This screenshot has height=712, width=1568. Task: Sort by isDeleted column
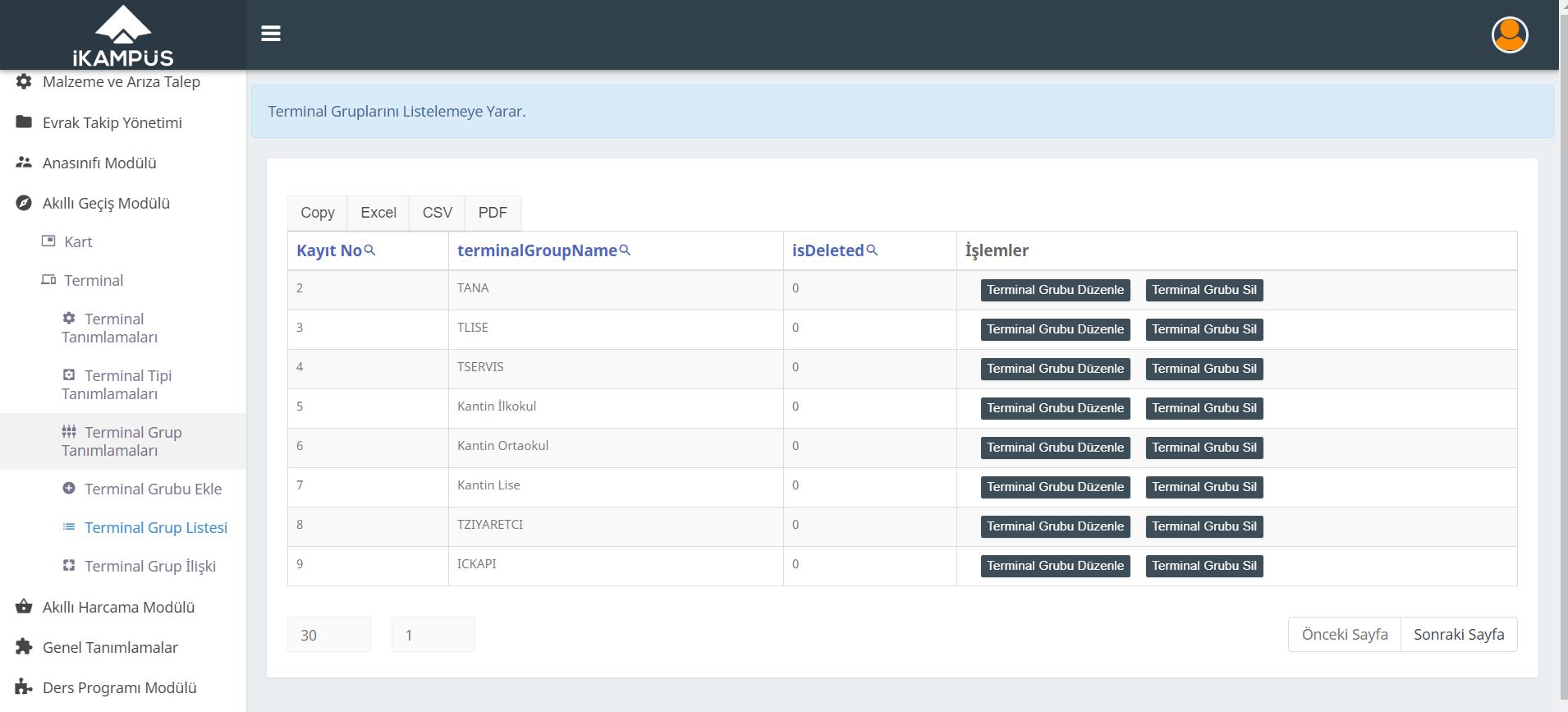(828, 250)
